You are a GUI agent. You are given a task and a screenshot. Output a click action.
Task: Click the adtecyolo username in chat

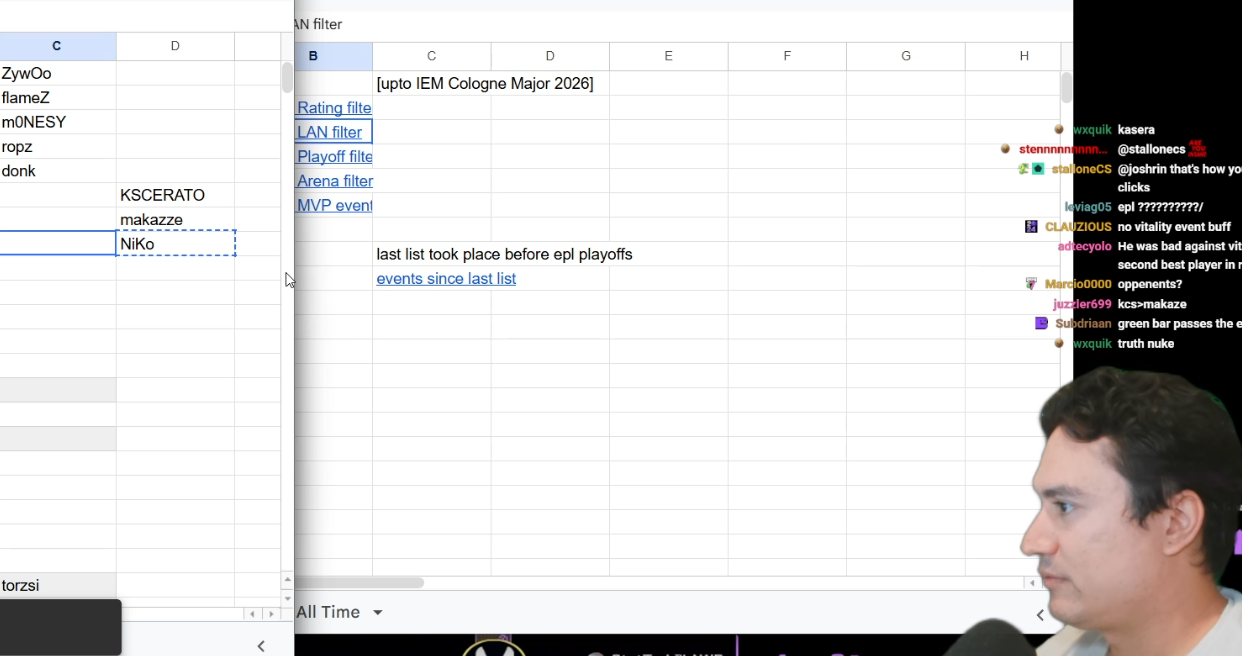[1084, 246]
